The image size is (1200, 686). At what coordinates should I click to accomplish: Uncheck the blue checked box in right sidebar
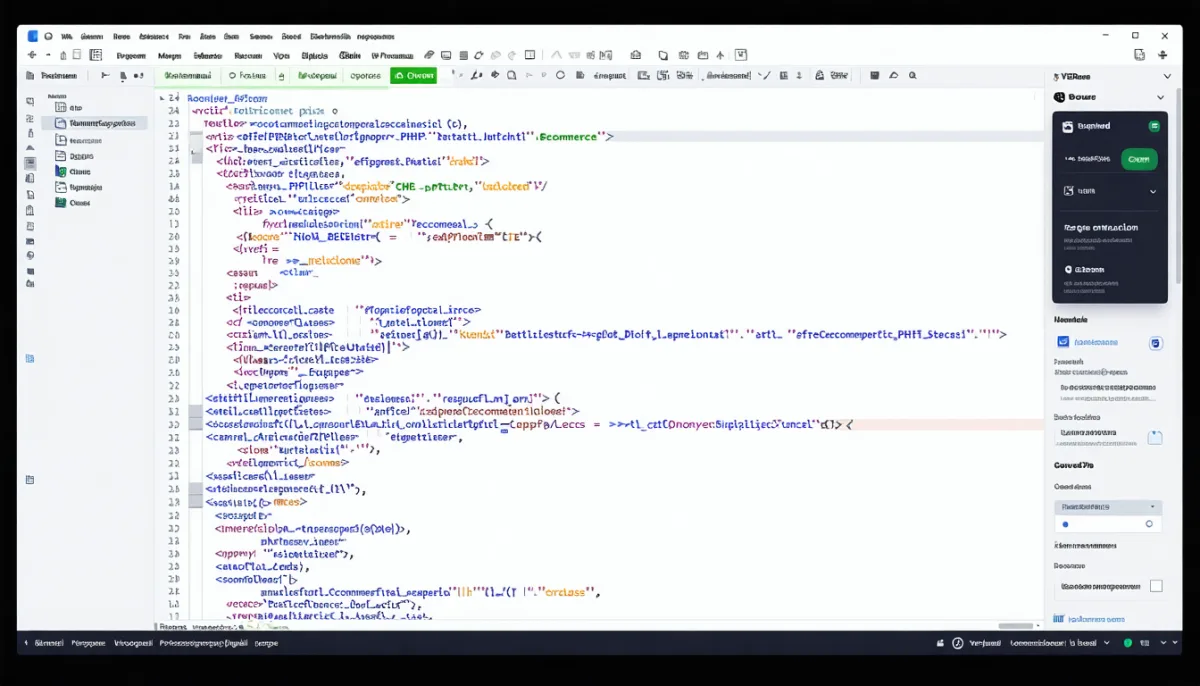point(1063,342)
